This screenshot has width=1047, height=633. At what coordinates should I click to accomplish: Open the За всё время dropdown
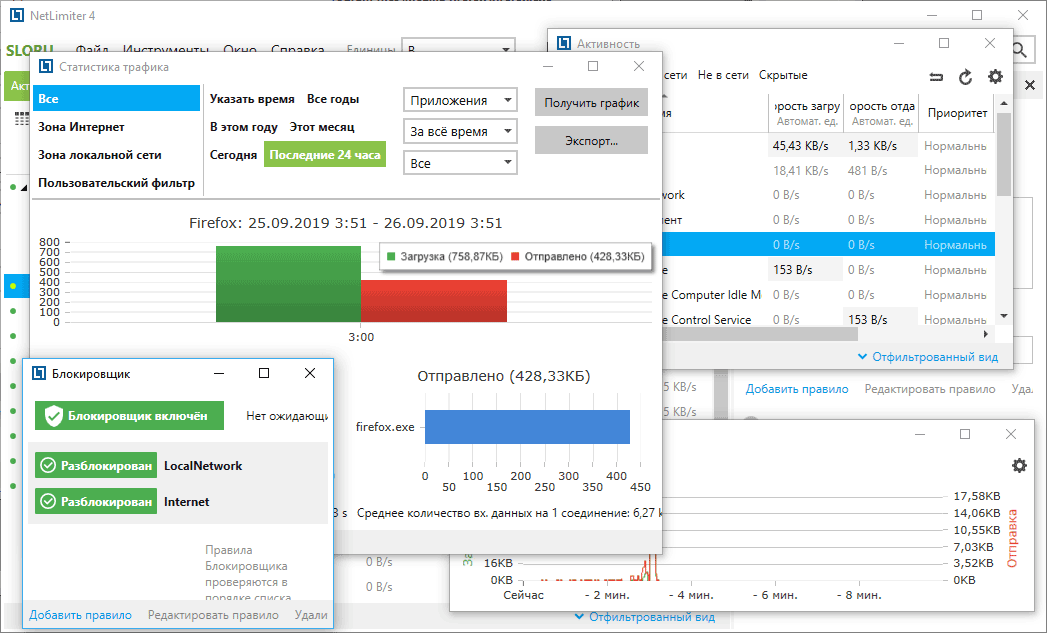click(460, 132)
